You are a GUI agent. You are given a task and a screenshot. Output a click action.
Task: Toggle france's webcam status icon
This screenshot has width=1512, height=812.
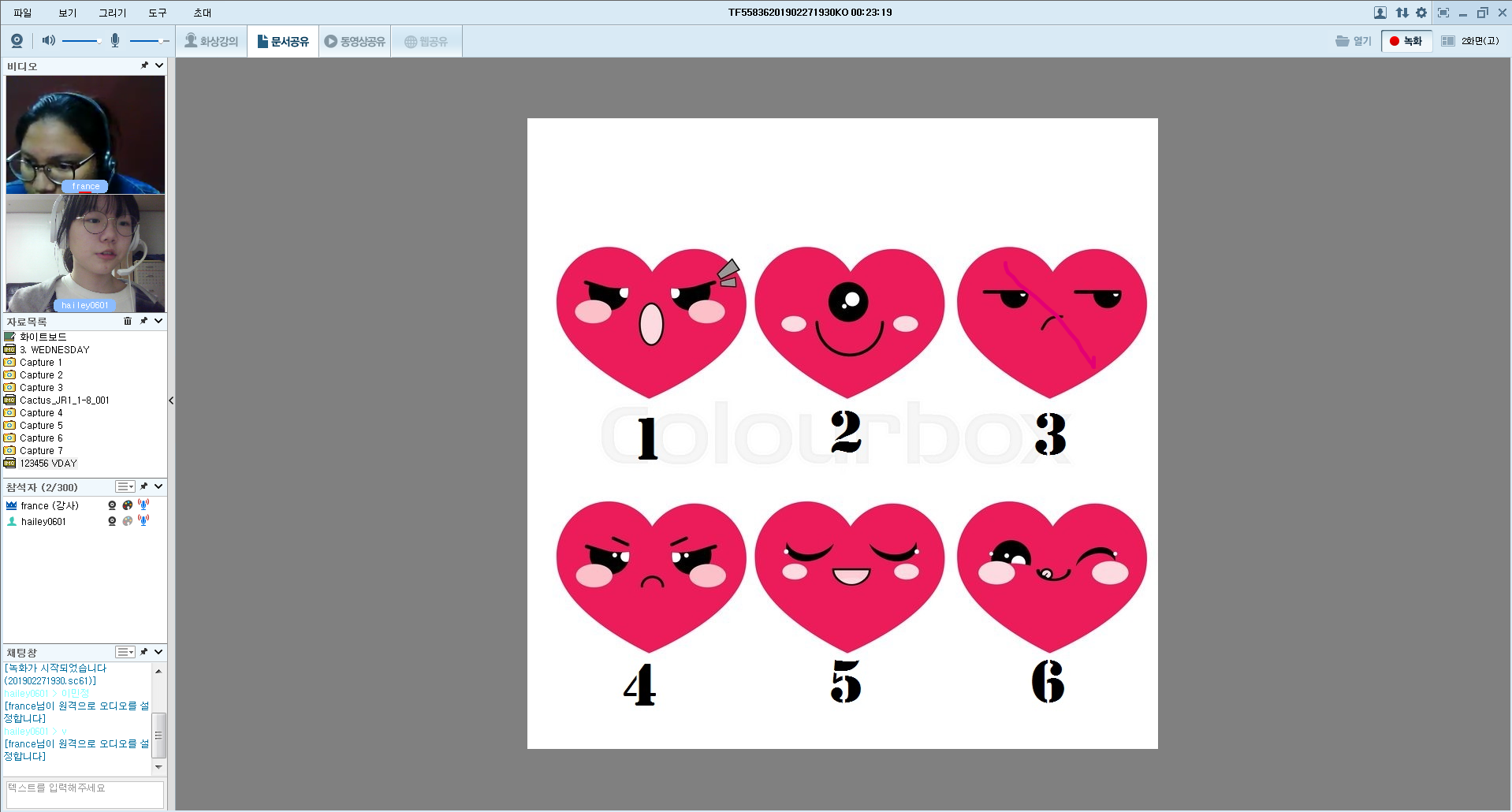pos(112,505)
